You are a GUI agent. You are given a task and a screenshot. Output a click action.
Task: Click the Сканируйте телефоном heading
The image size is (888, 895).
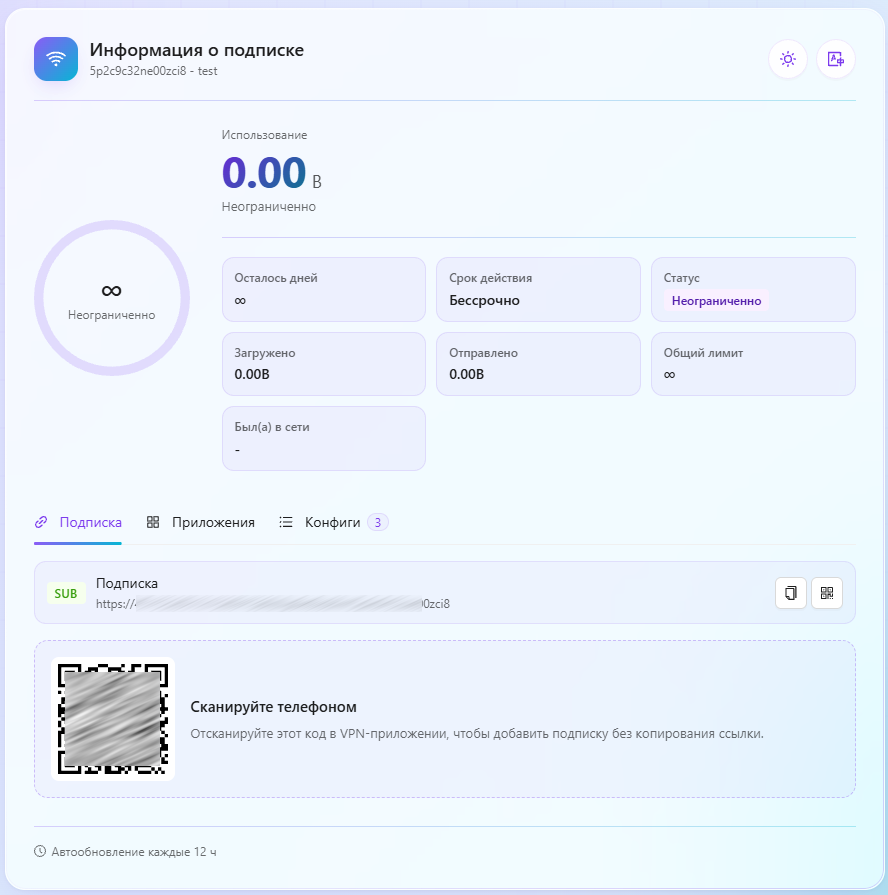coord(273,707)
